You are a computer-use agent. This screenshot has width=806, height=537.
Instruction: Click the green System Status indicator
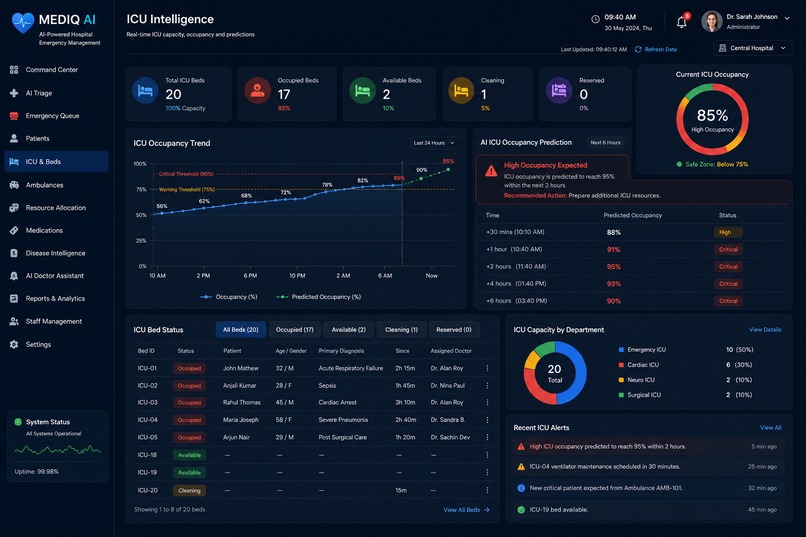tap(18, 422)
